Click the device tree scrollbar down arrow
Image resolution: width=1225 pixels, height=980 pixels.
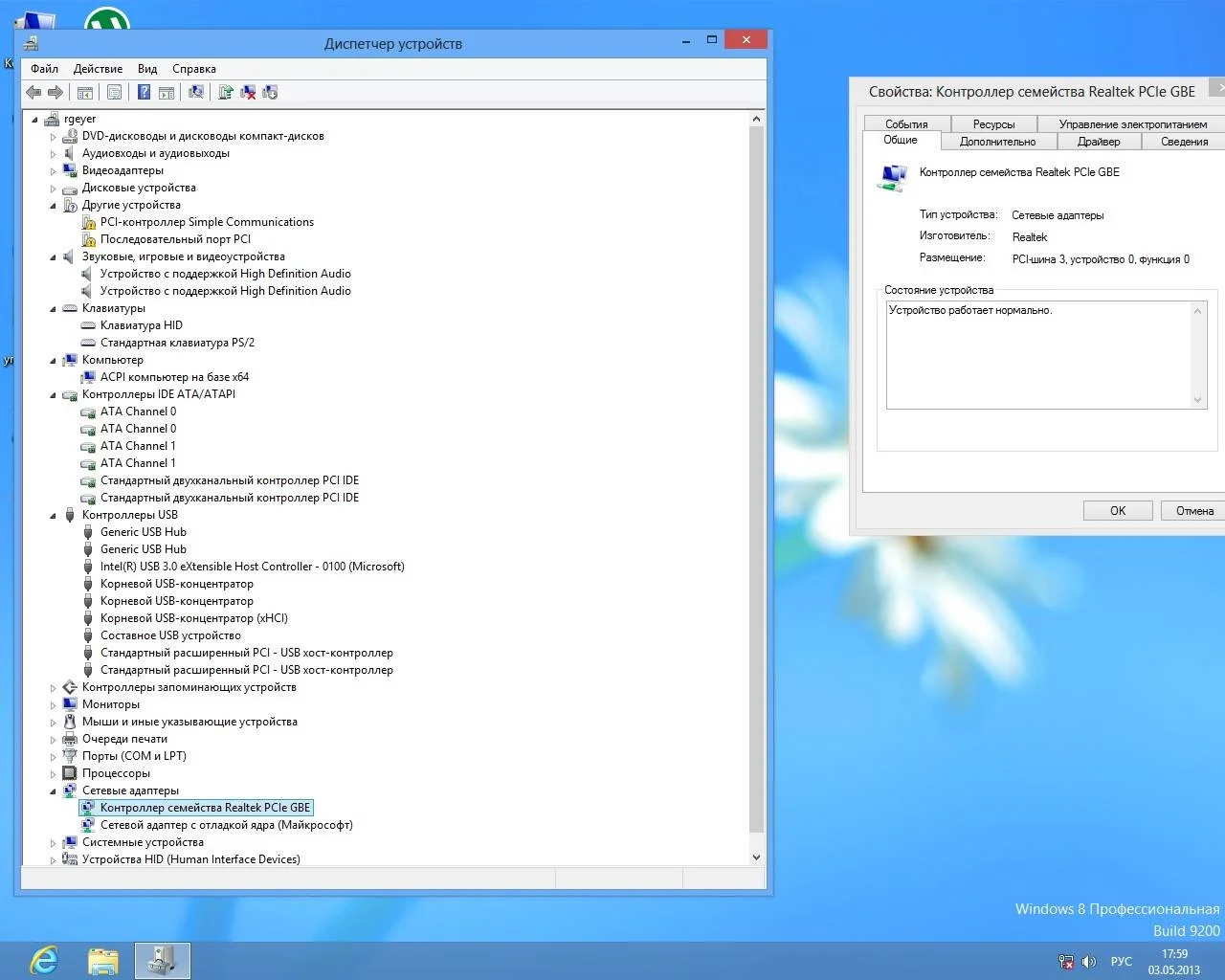(x=756, y=857)
